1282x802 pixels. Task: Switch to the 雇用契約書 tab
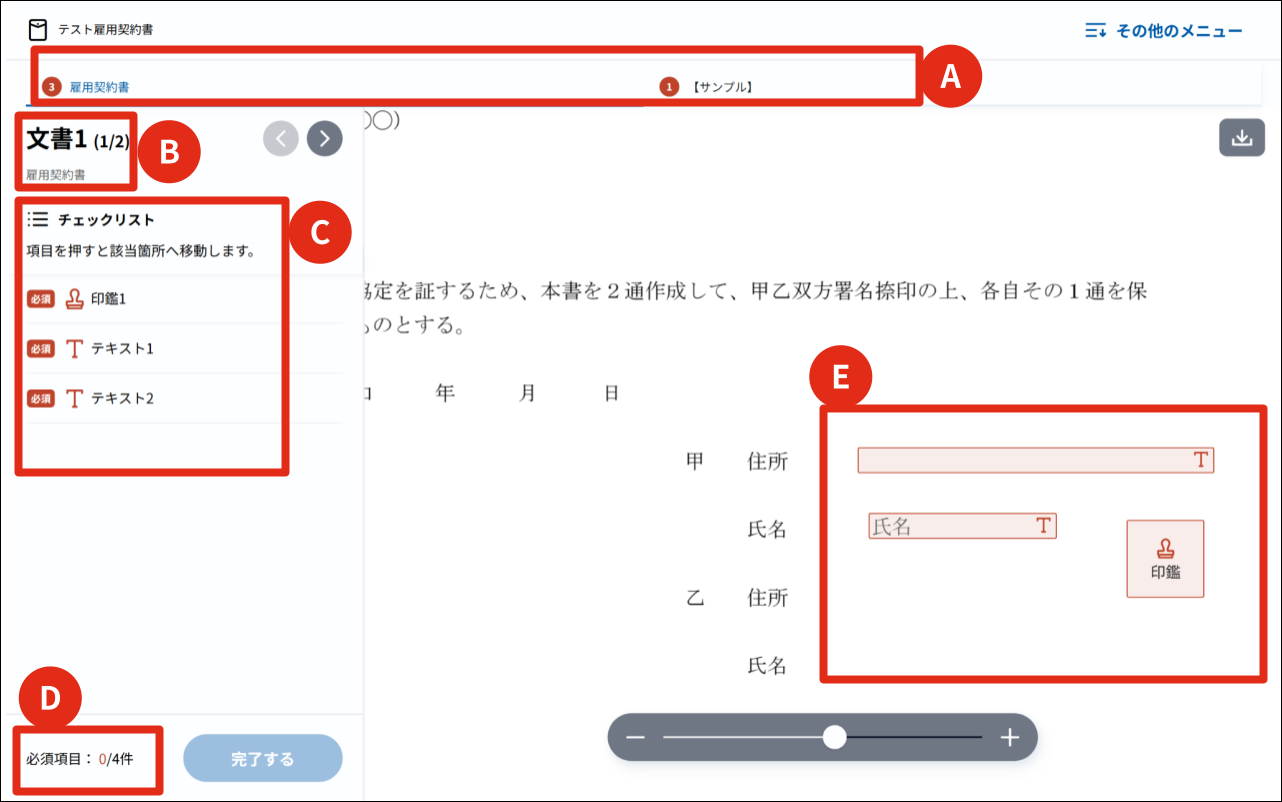tap(99, 87)
